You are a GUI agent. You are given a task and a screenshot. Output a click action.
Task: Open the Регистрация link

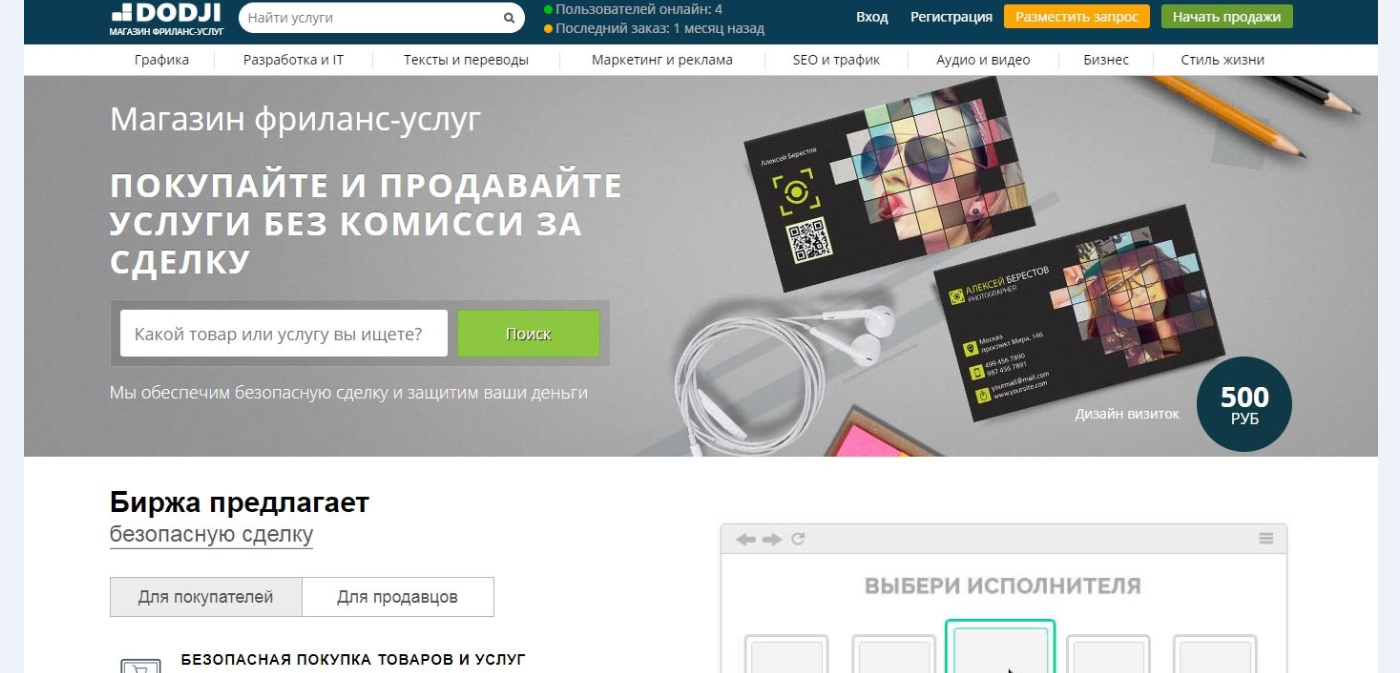pos(951,17)
